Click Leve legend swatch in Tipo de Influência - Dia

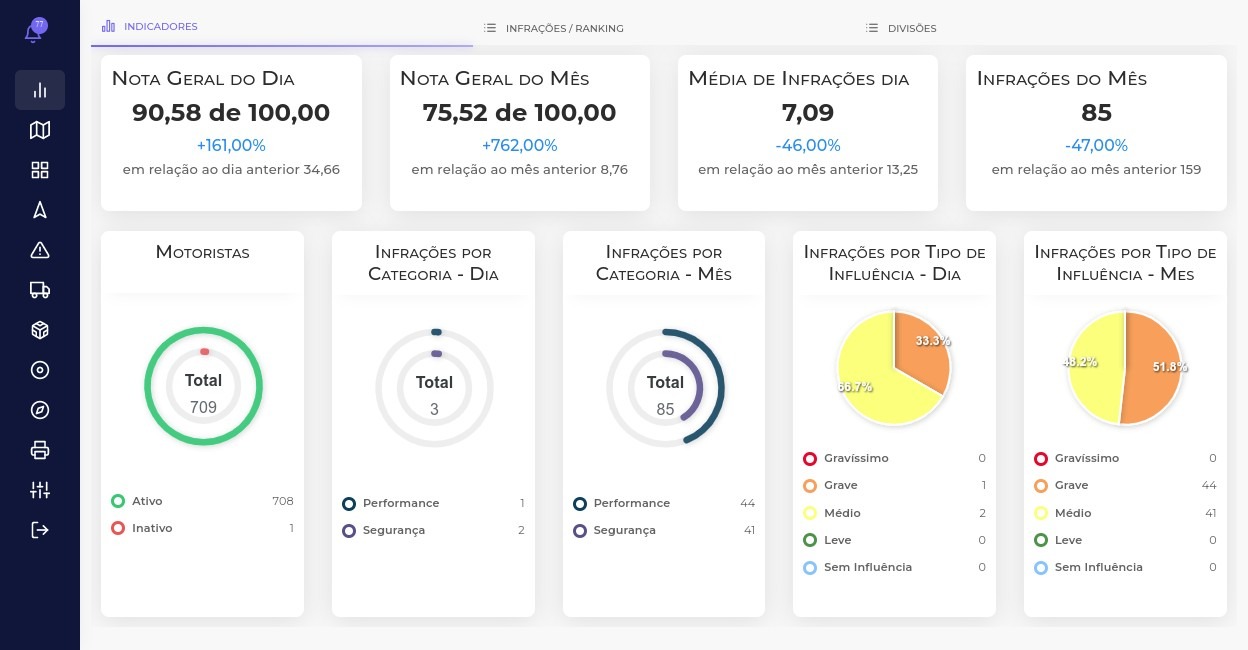[810, 540]
